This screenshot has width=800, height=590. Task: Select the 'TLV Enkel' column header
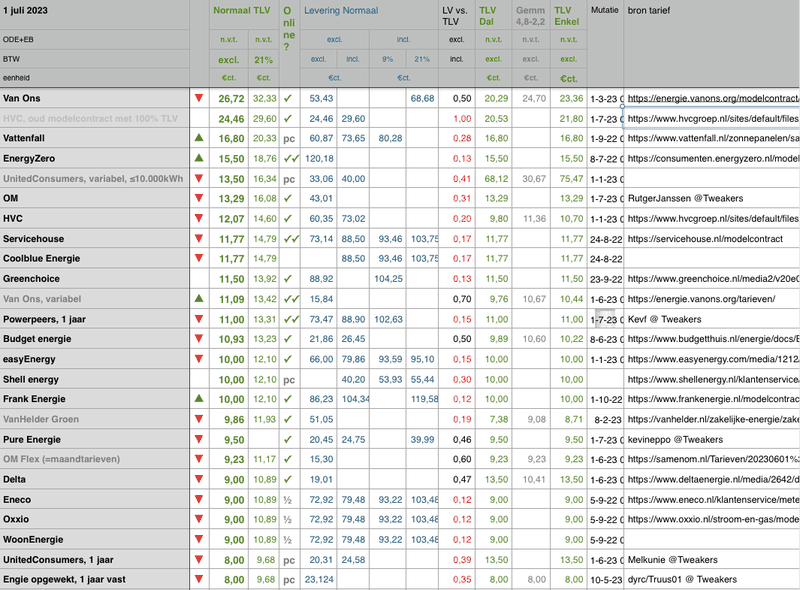[567, 16]
